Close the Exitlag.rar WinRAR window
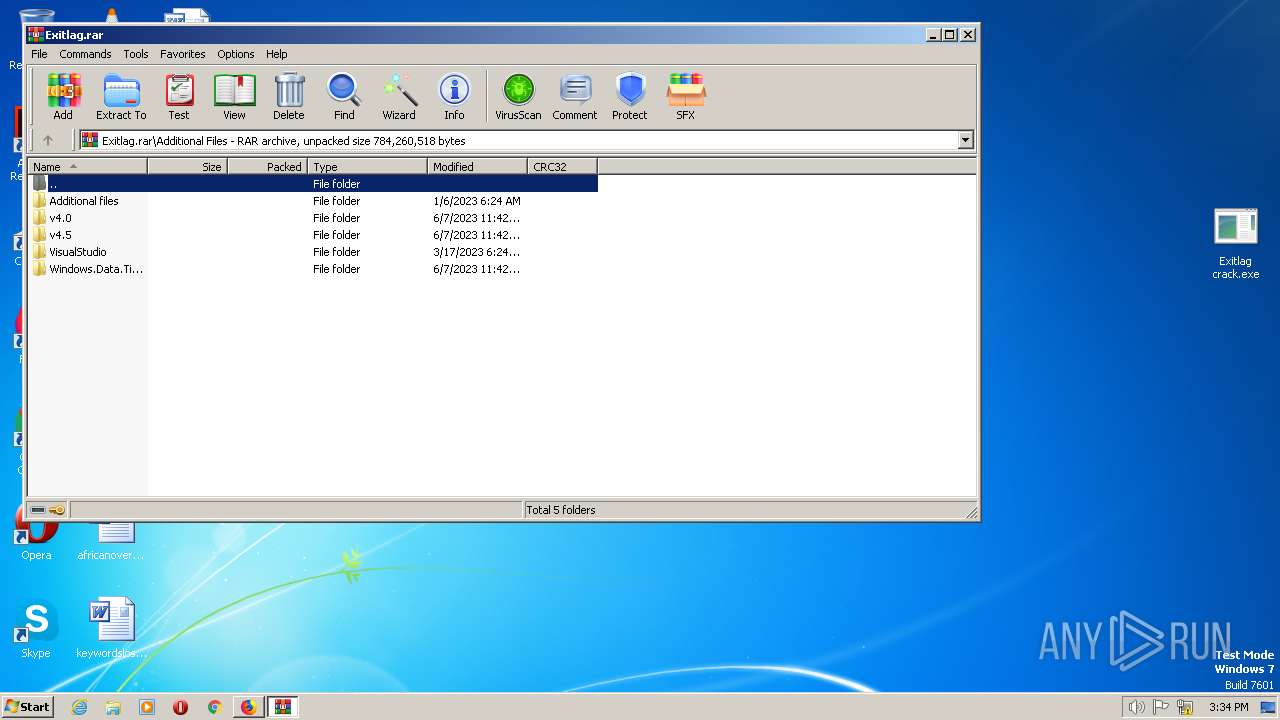Image resolution: width=1280 pixels, height=720 pixels. 967,34
